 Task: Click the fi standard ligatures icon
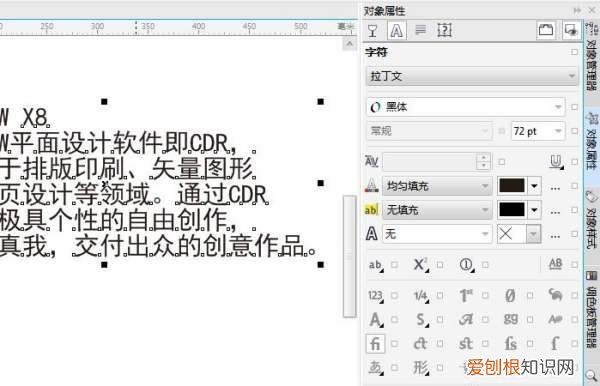[375, 344]
